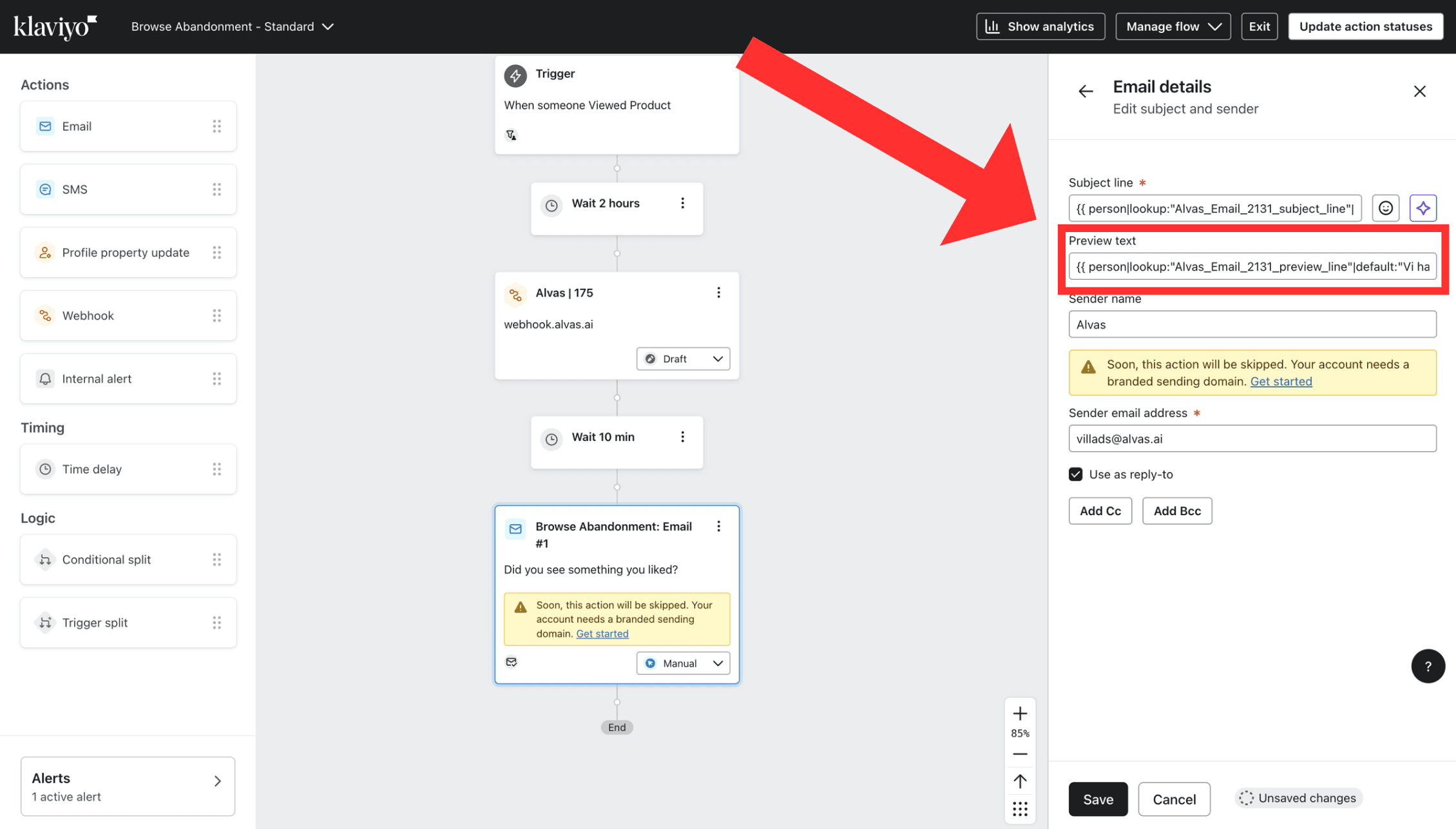Open the Wait 2 hours options menu
The image size is (1456, 829).
tap(682, 204)
